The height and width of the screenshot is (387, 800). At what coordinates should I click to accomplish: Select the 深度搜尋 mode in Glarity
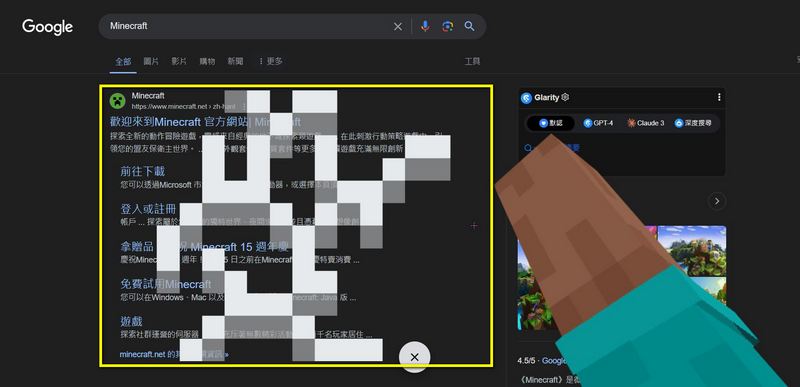pos(693,123)
